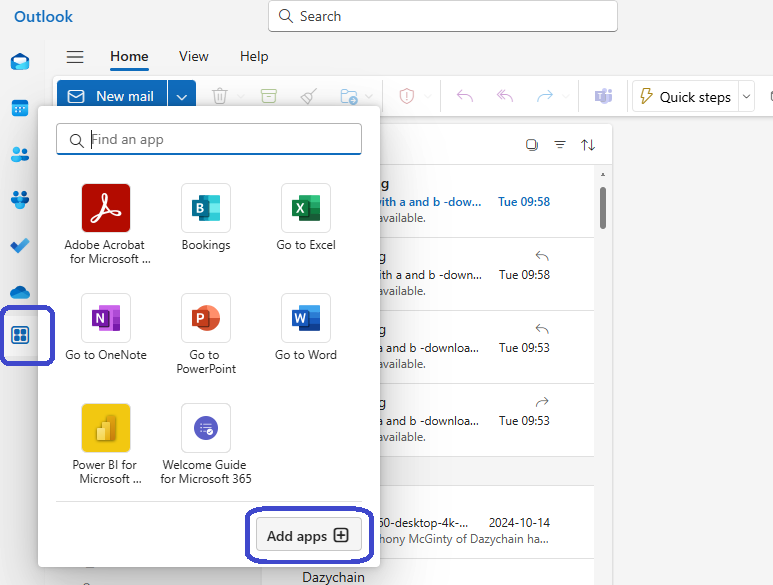773x585 pixels.
Task: Open Adobe Acrobat for Microsoft app
Action: (x=106, y=208)
